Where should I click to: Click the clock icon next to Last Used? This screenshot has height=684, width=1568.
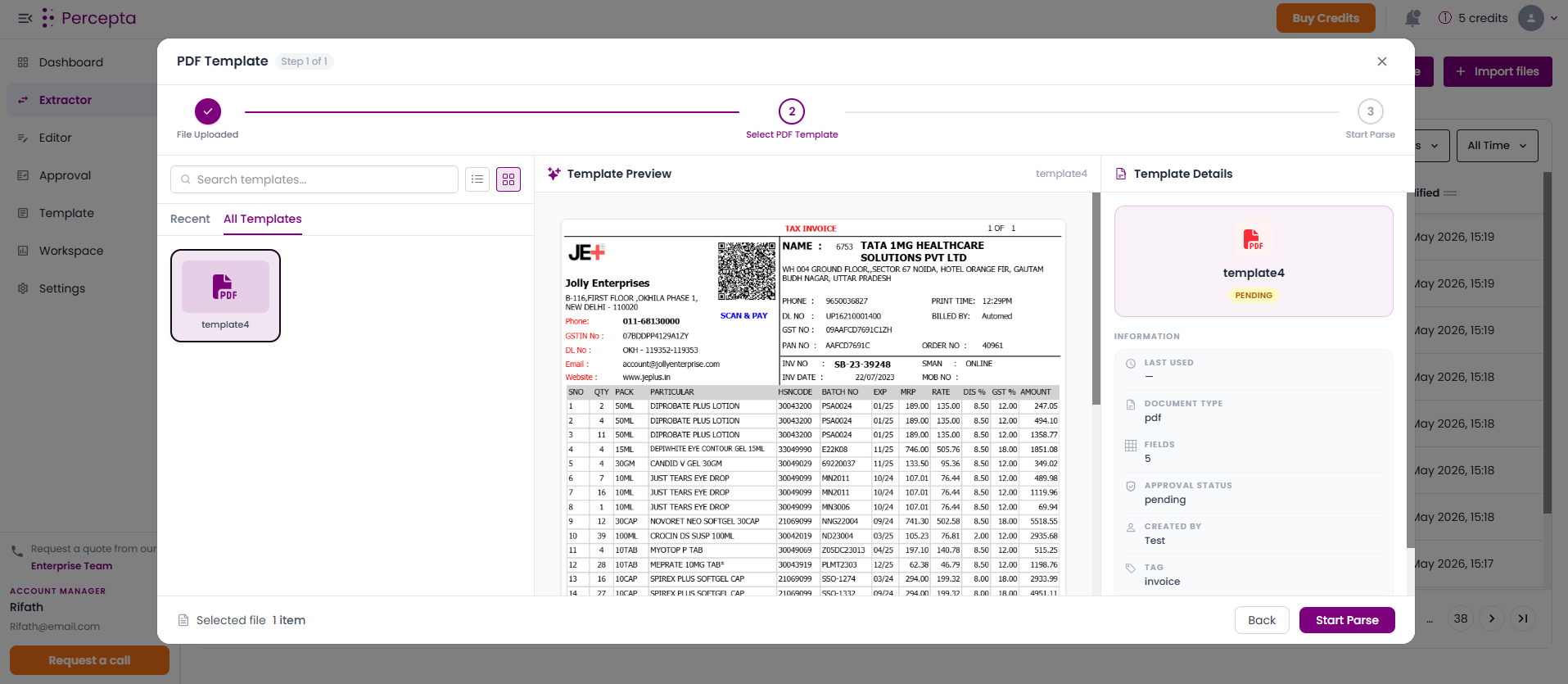point(1131,364)
